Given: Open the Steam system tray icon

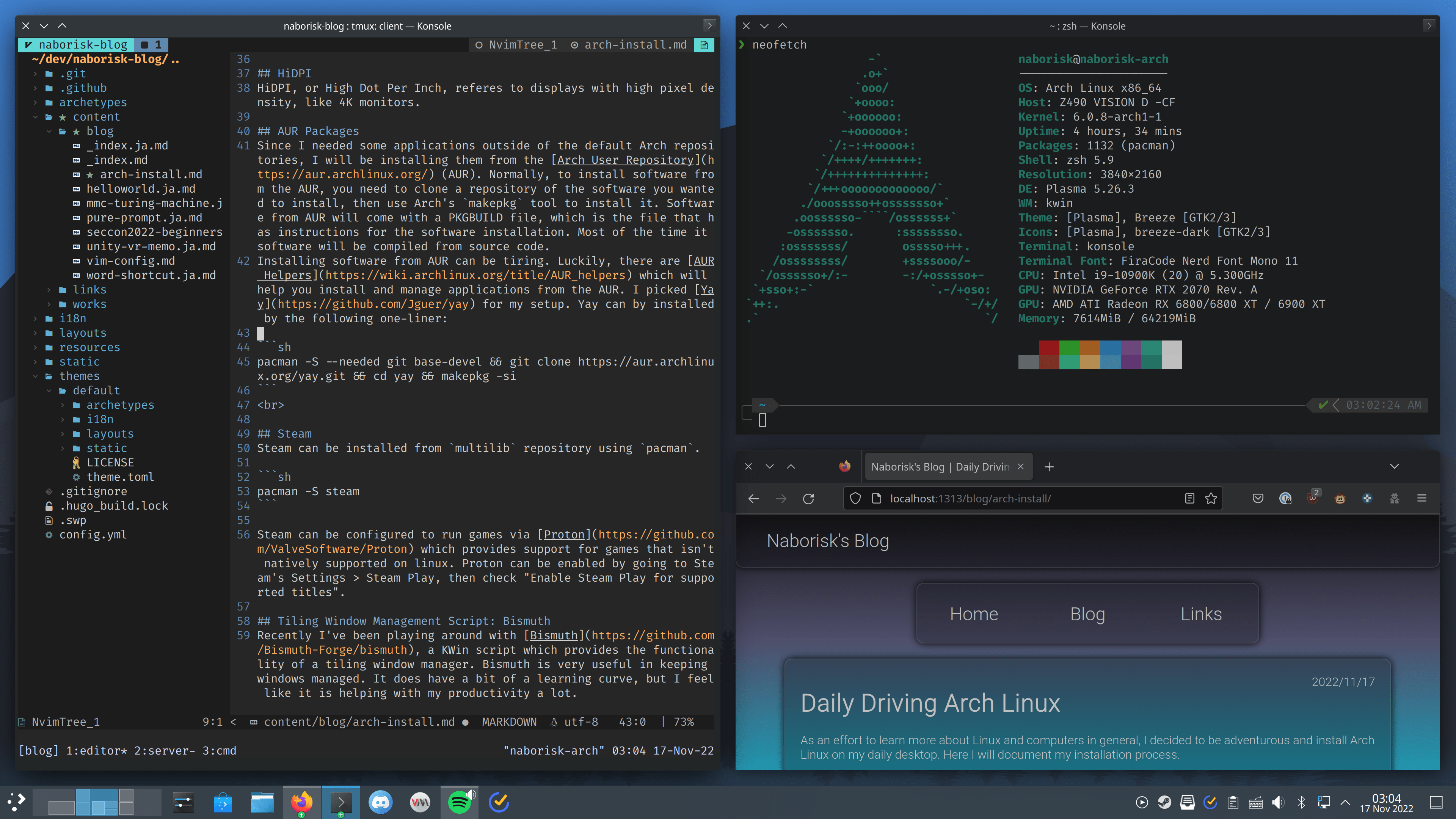Looking at the screenshot, I should point(1164,802).
